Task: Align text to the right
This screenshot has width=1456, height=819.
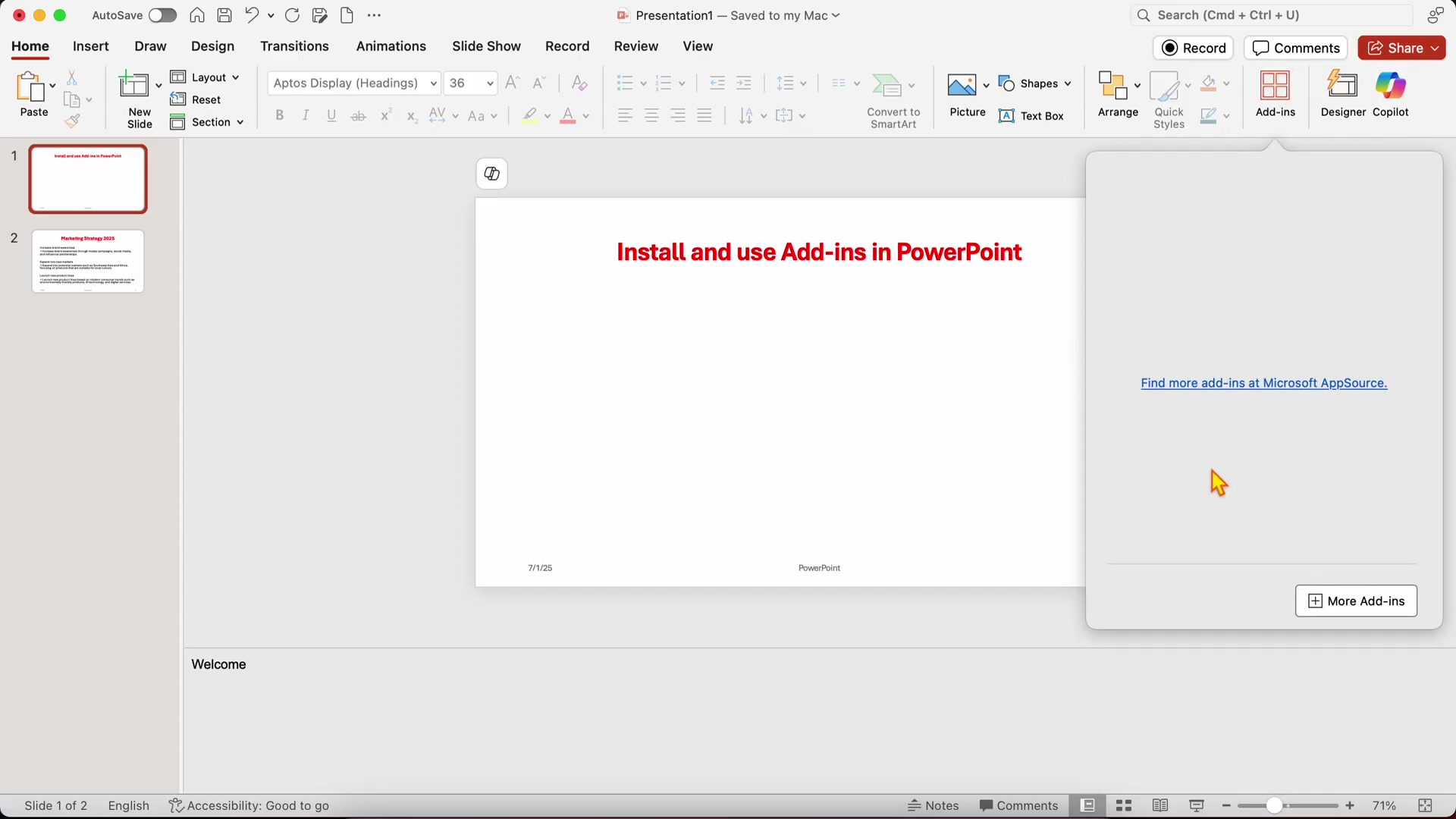Action: [x=678, y=115]
